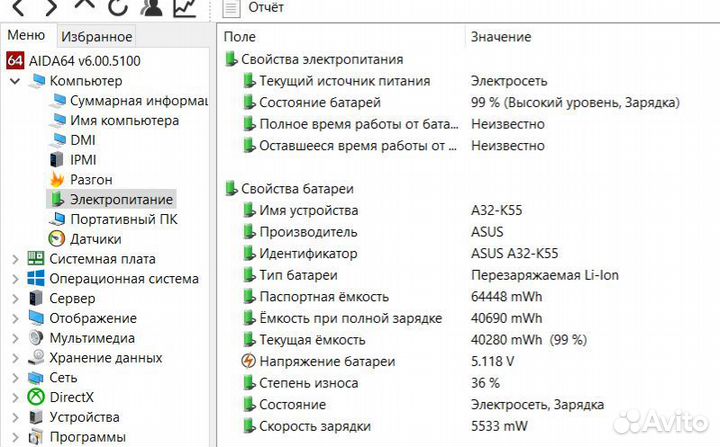Expand the Операционная система node

(x=15, y=279)
